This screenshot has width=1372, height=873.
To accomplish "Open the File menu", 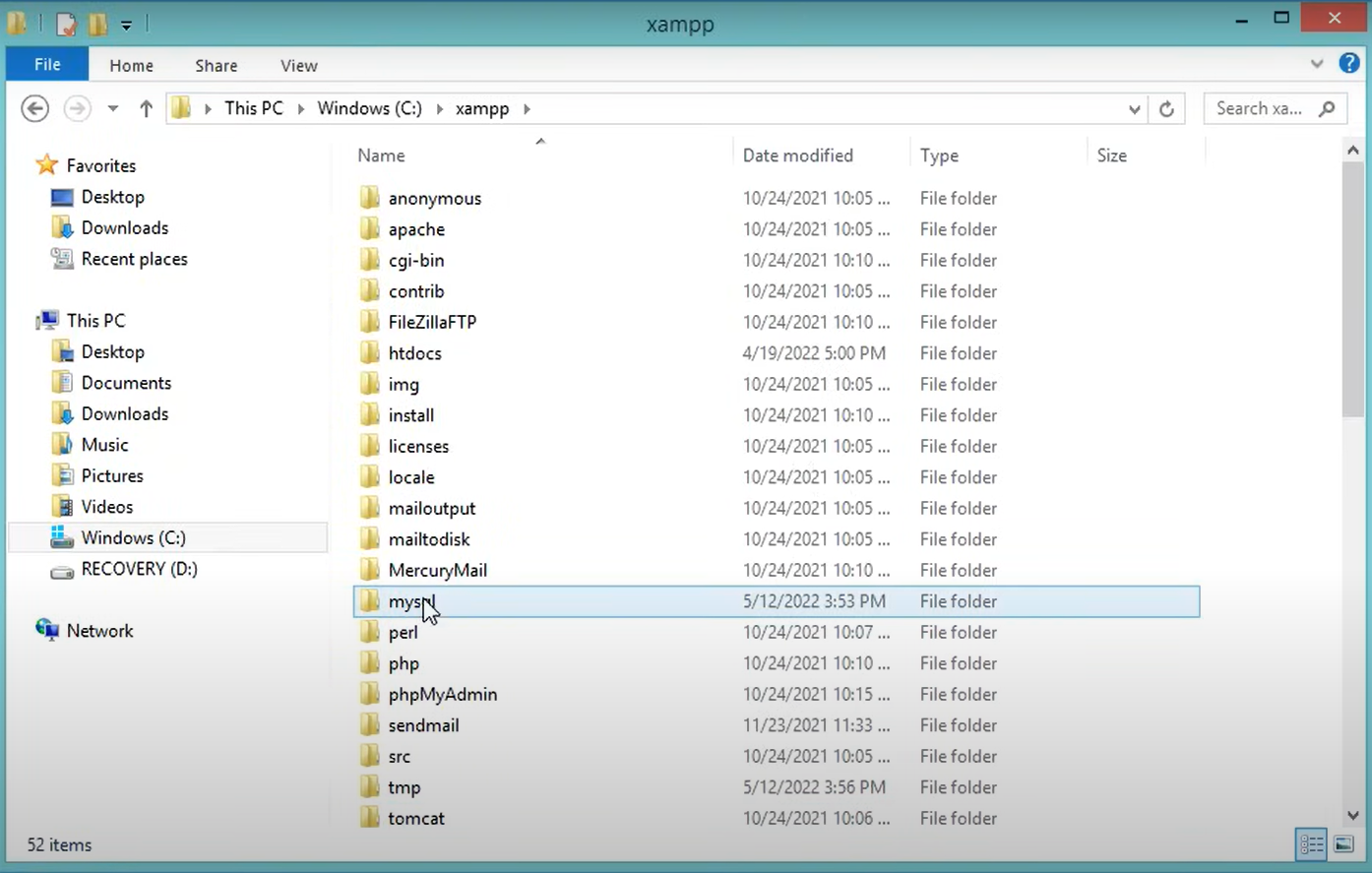I will pos(46,64).
